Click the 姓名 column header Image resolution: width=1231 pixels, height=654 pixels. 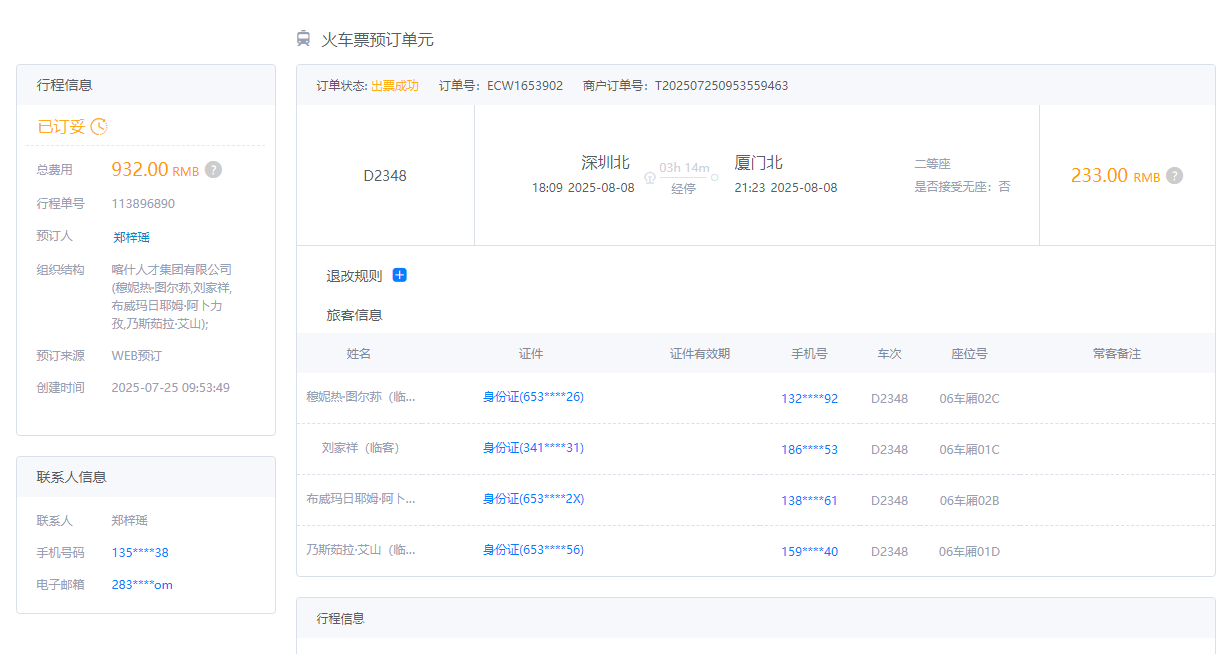[x=358, y=354]
